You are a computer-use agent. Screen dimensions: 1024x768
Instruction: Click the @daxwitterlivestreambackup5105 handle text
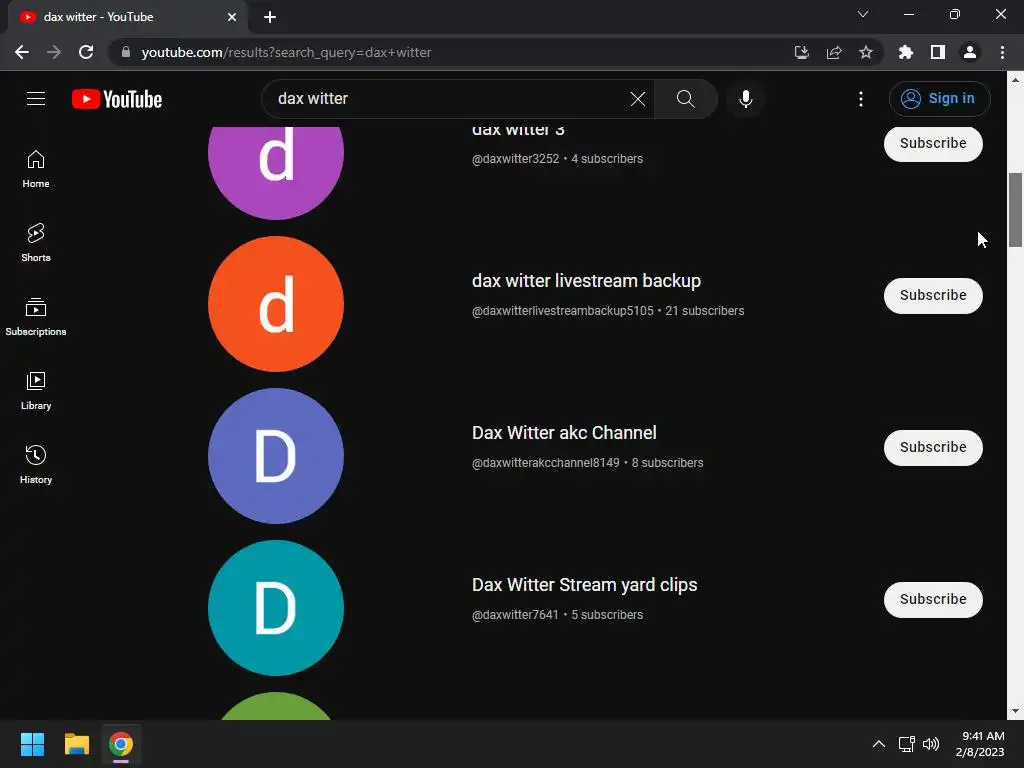pyautogui.click(x=562, y=311)
